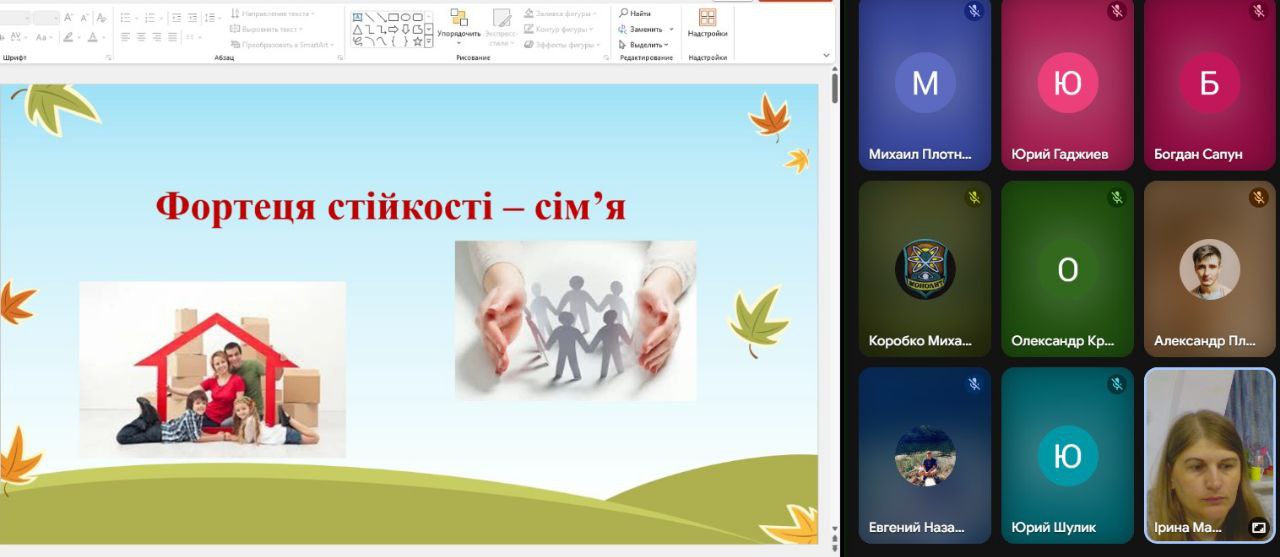Toggle muted mic icon on Михаил Плотн tile
This screenshot has width=1280, height=557.
[x=974, y=12]
